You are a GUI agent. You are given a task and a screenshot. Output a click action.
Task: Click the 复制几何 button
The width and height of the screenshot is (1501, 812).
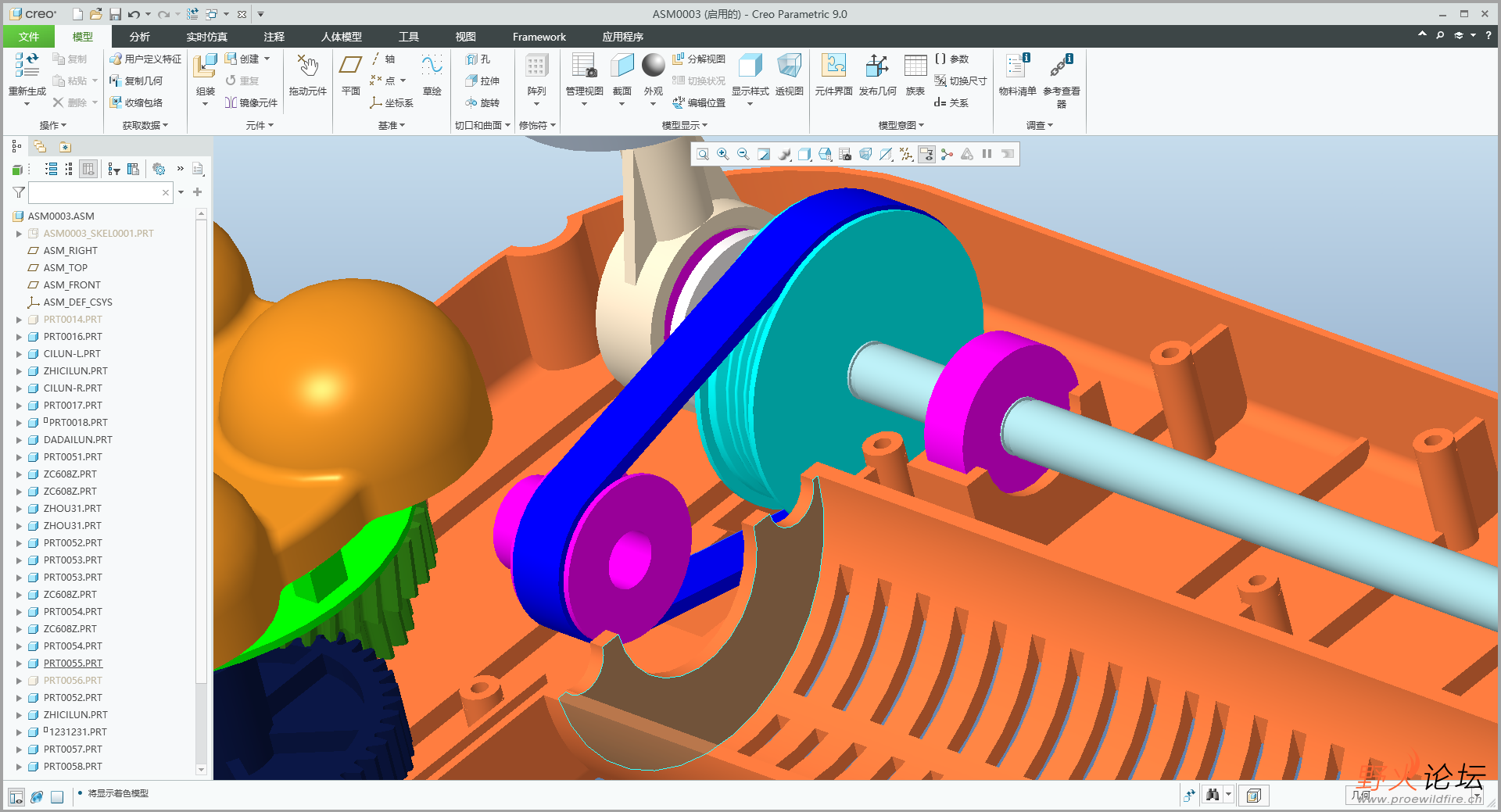pos(136,80)
